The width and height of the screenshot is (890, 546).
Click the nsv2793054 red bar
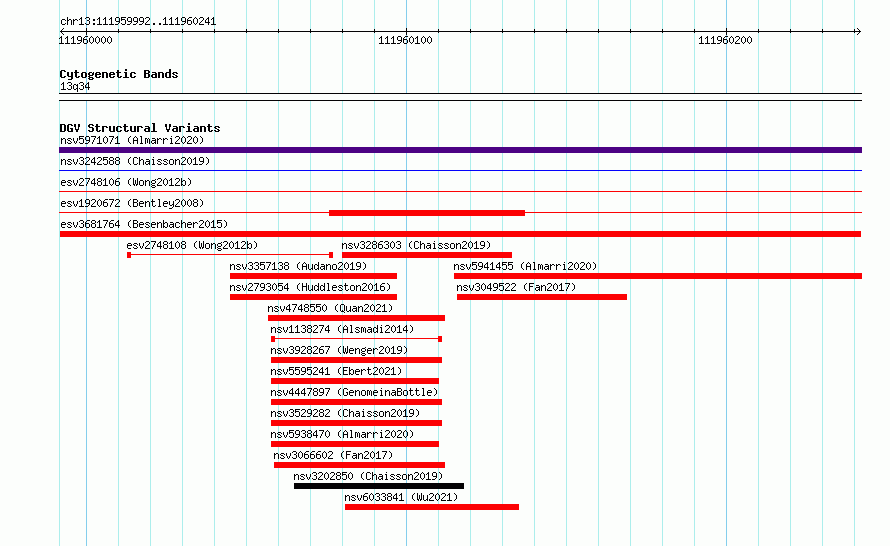[x=313, y=297]
